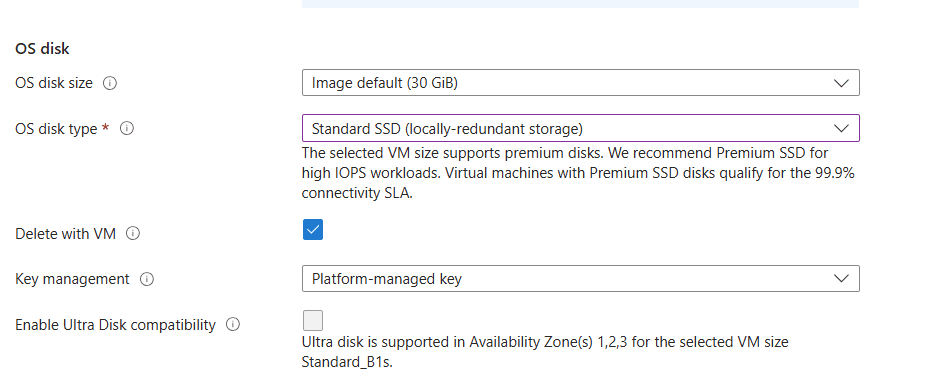Click the chevron arrow on Key management
The image size is (947, 375).
841,279
